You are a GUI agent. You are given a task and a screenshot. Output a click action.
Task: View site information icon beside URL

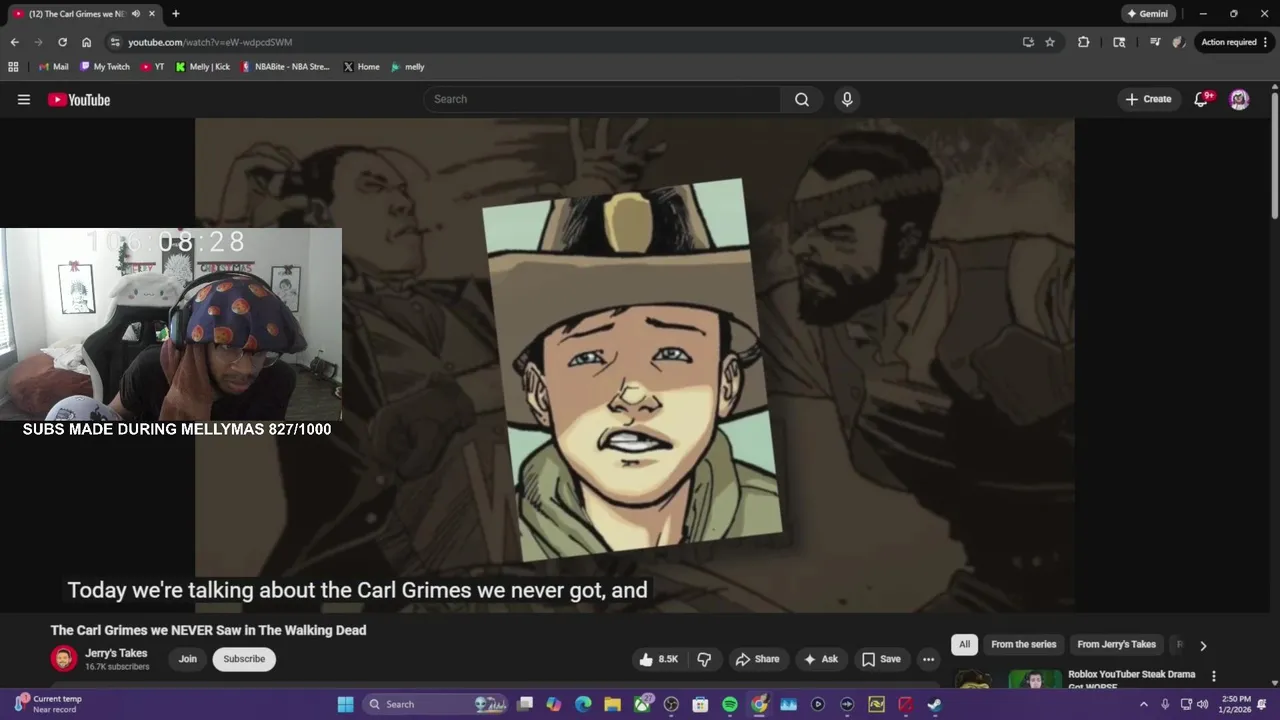coord(115,42)
